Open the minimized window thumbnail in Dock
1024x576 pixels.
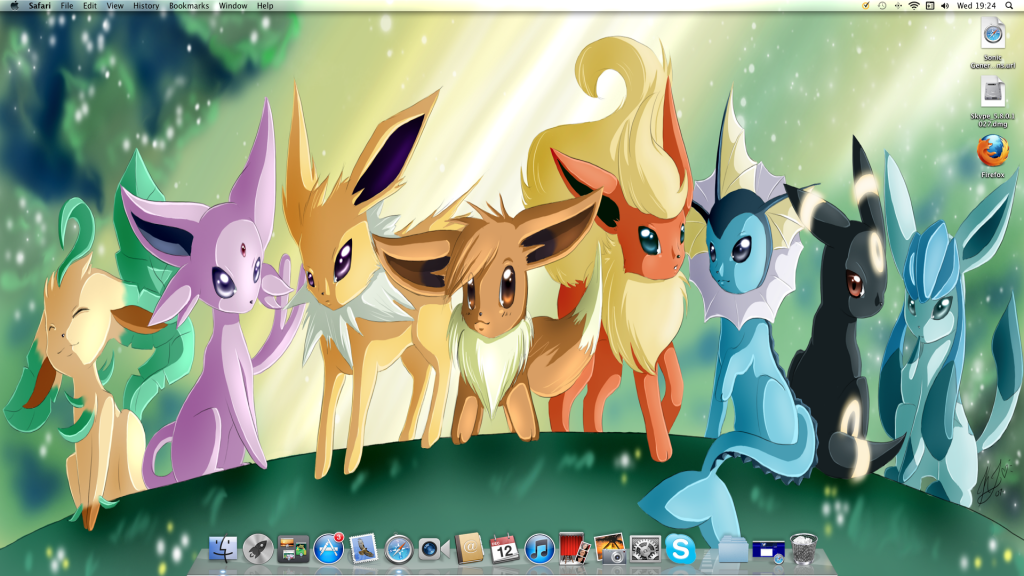(768, 551)
